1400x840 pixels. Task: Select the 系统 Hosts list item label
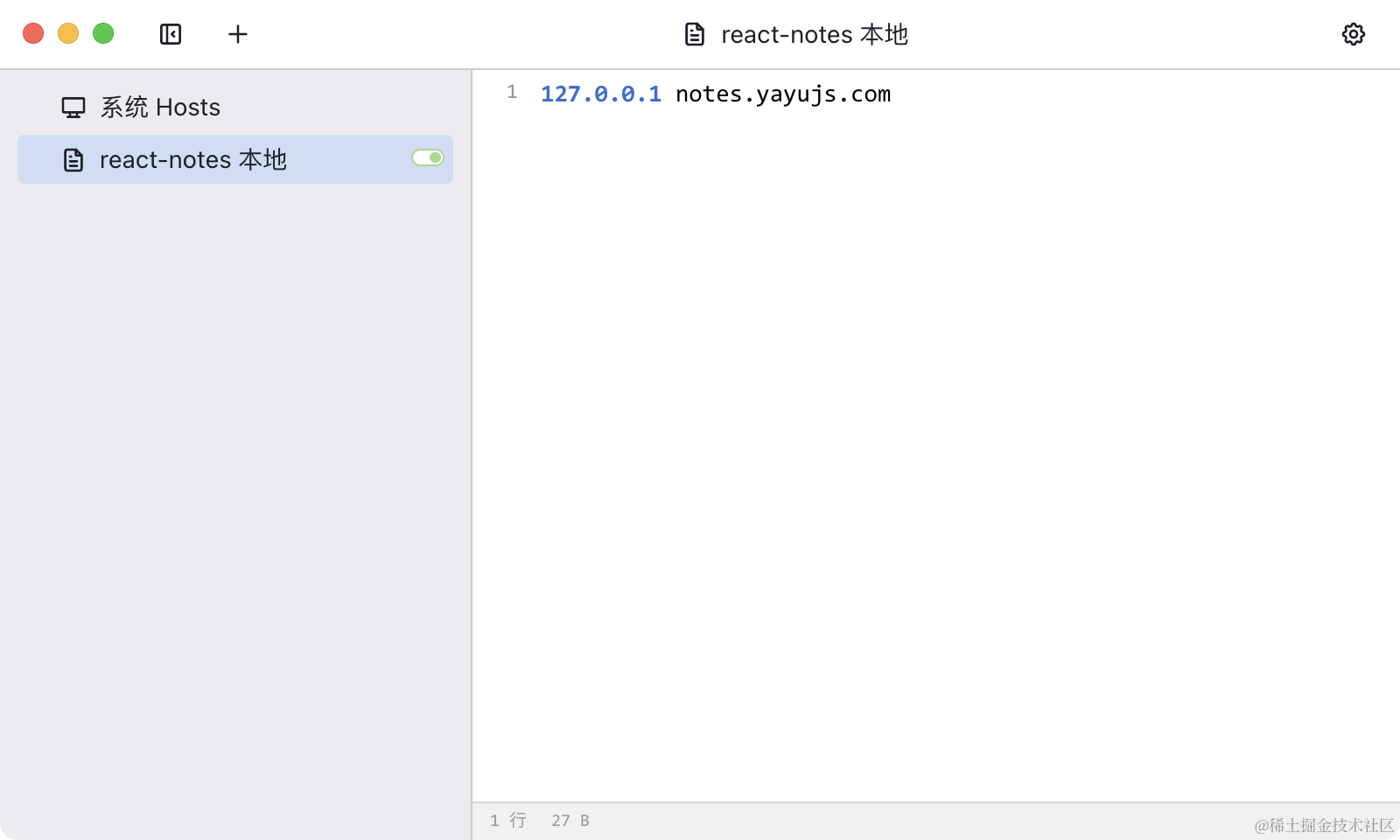pos(160,108)
